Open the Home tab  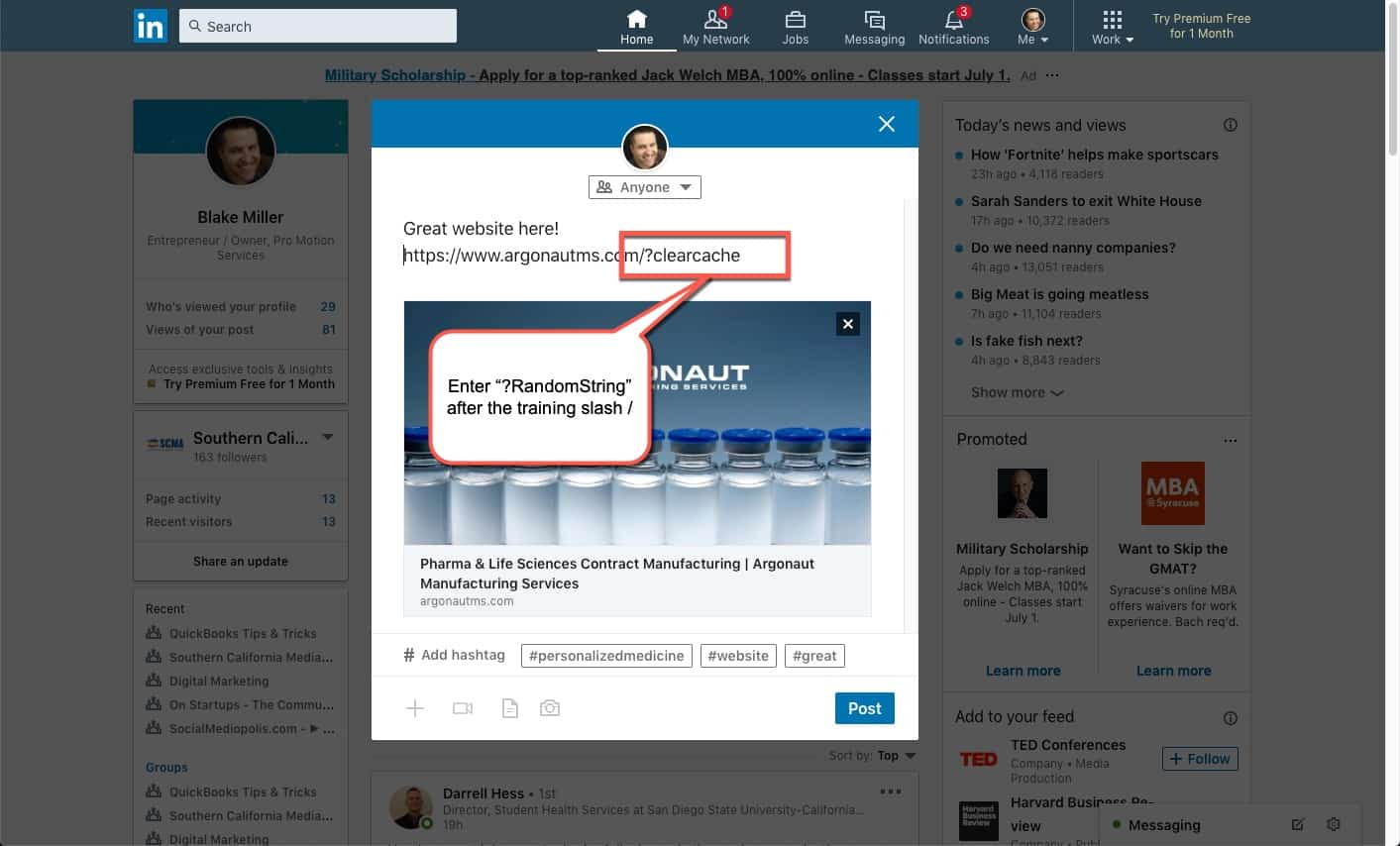[636, 28]
